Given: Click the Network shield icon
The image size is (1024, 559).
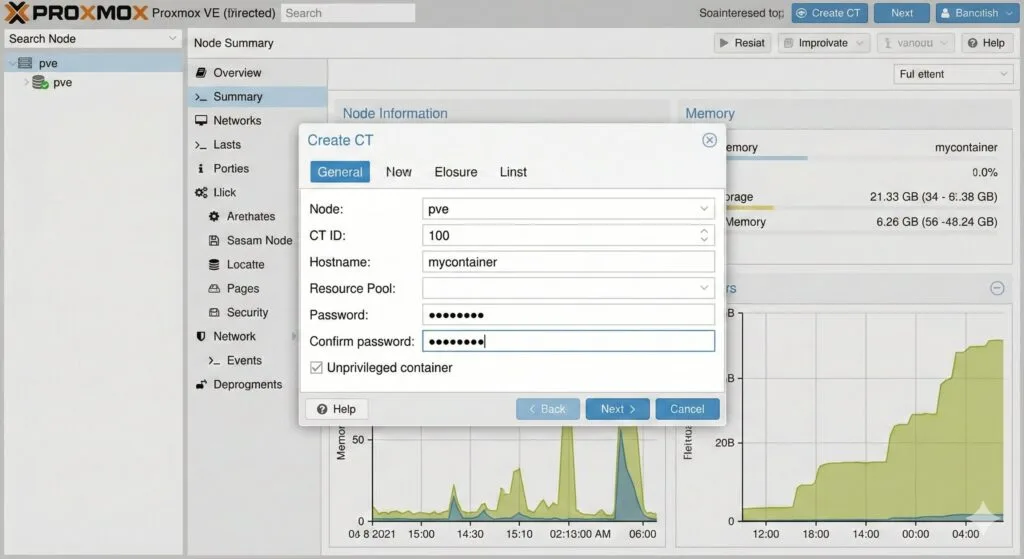Looking at the screenshot, I should click(201, 337).
